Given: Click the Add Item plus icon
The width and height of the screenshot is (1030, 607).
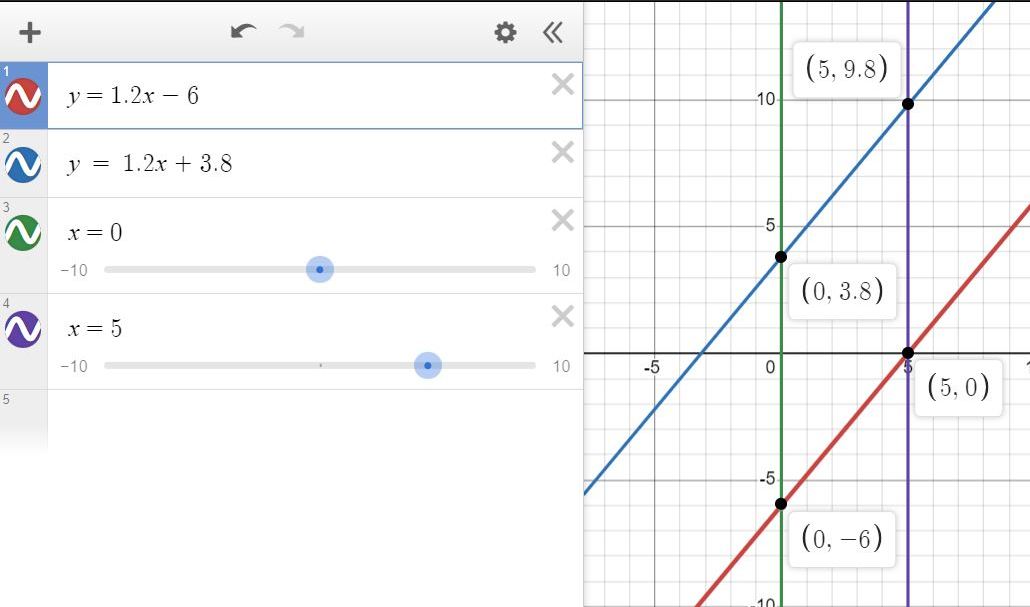Looking at the screenshot, I should 30,32.
